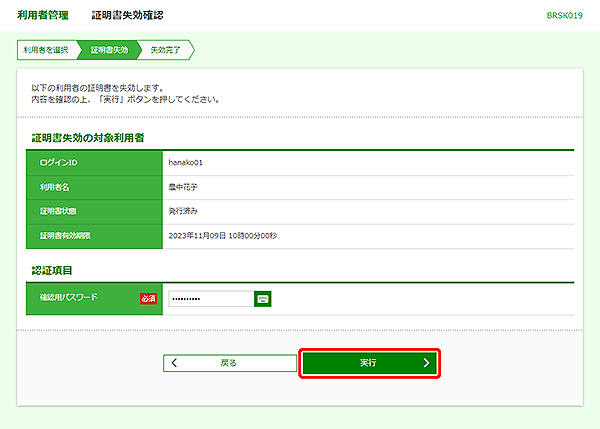Click the ログインID row label
The height and width of the screenshot is (429, 600).
59,163
